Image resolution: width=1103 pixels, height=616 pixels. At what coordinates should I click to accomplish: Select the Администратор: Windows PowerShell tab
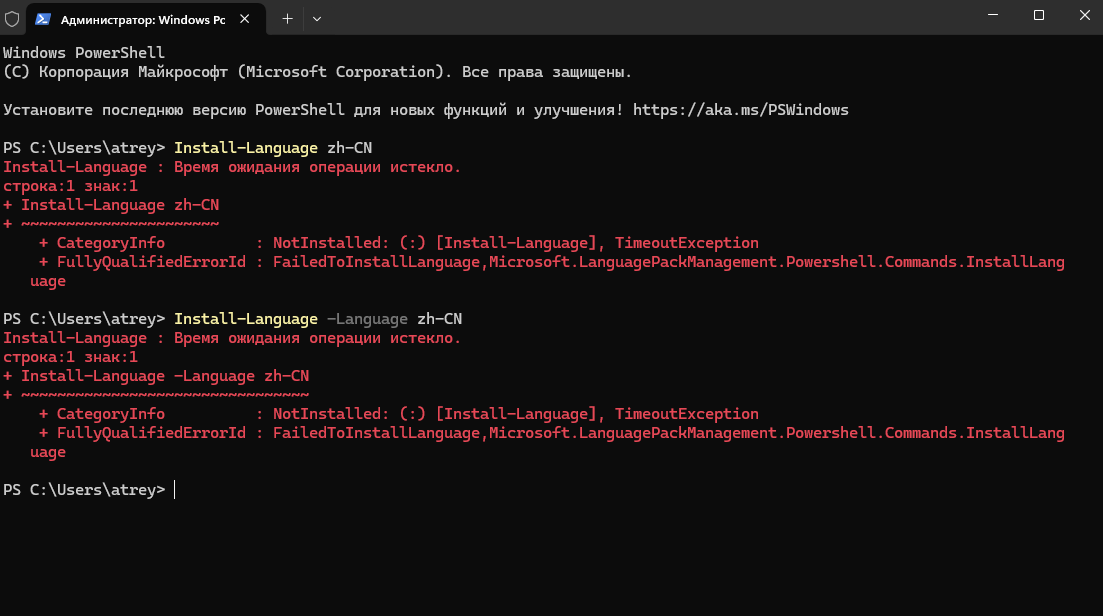tap(146, 19)
